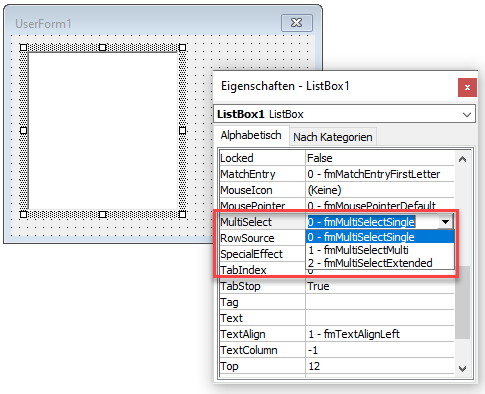Select the Top property name

(229, 366)
